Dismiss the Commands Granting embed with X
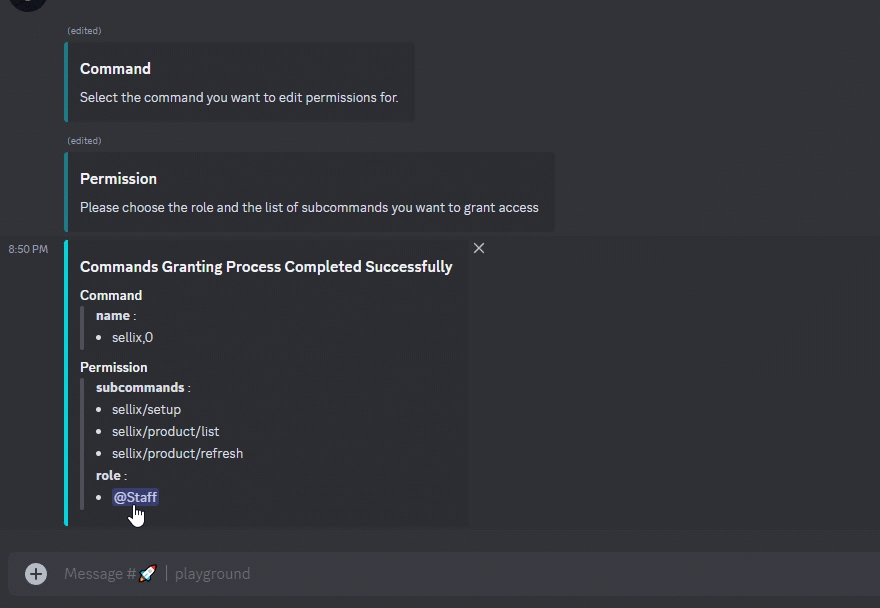 479,248
